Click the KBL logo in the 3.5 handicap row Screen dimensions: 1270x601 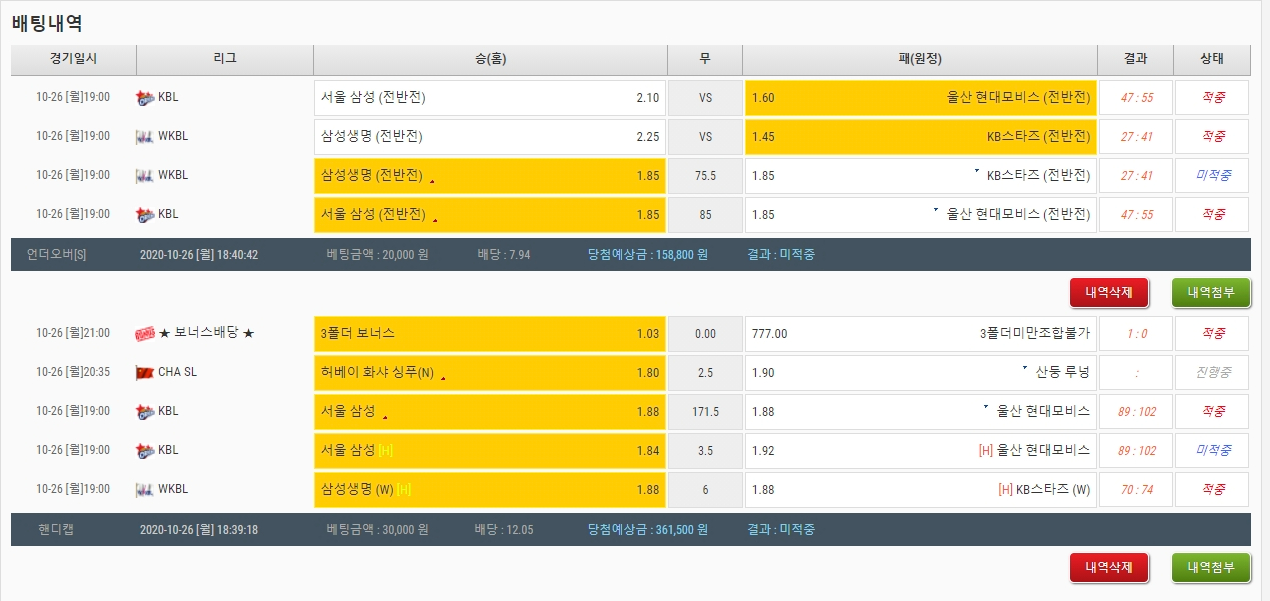(x=145, y=450)
